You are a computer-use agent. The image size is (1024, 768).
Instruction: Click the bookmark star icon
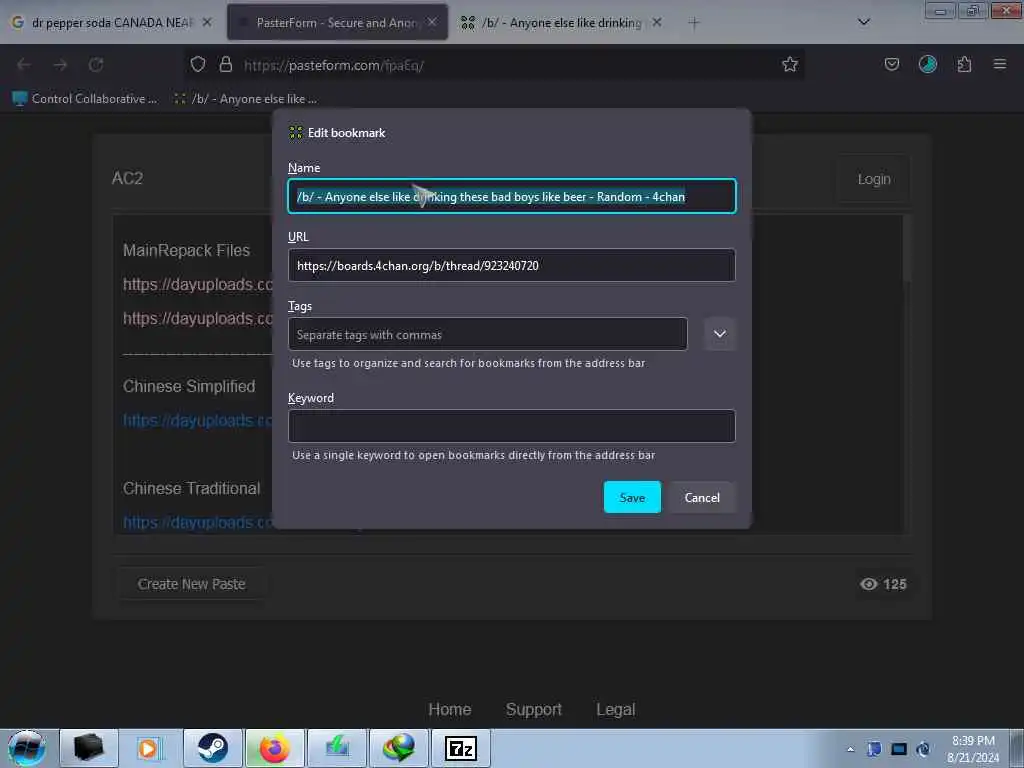pos(790,64)
